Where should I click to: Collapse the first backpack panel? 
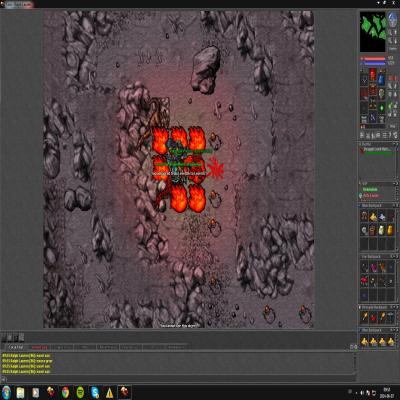tap(394, 206)
